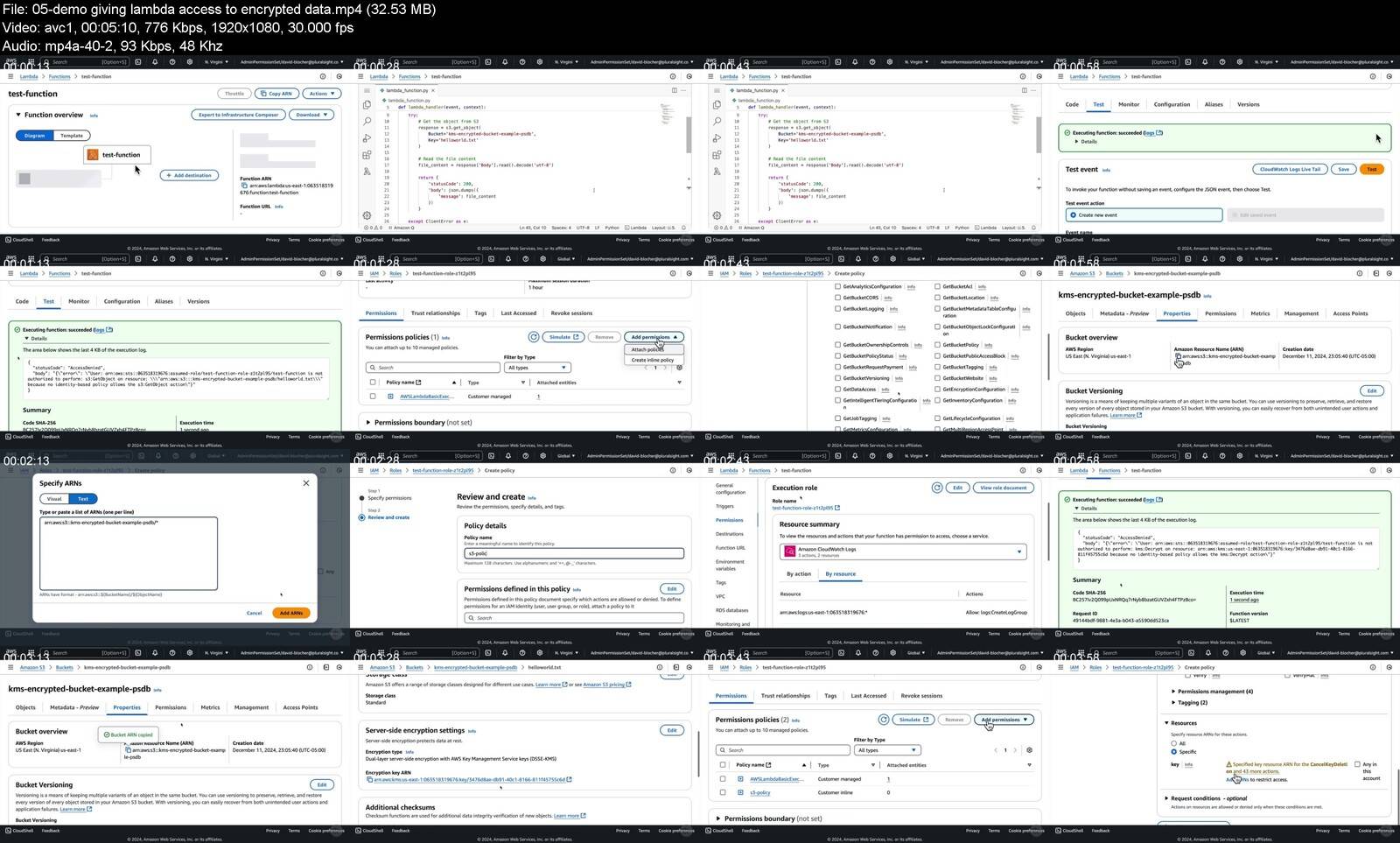Switch to Template view in 00:00:13 frame
The height and width of the screenshot is (843, 1400).
[72, 136]
